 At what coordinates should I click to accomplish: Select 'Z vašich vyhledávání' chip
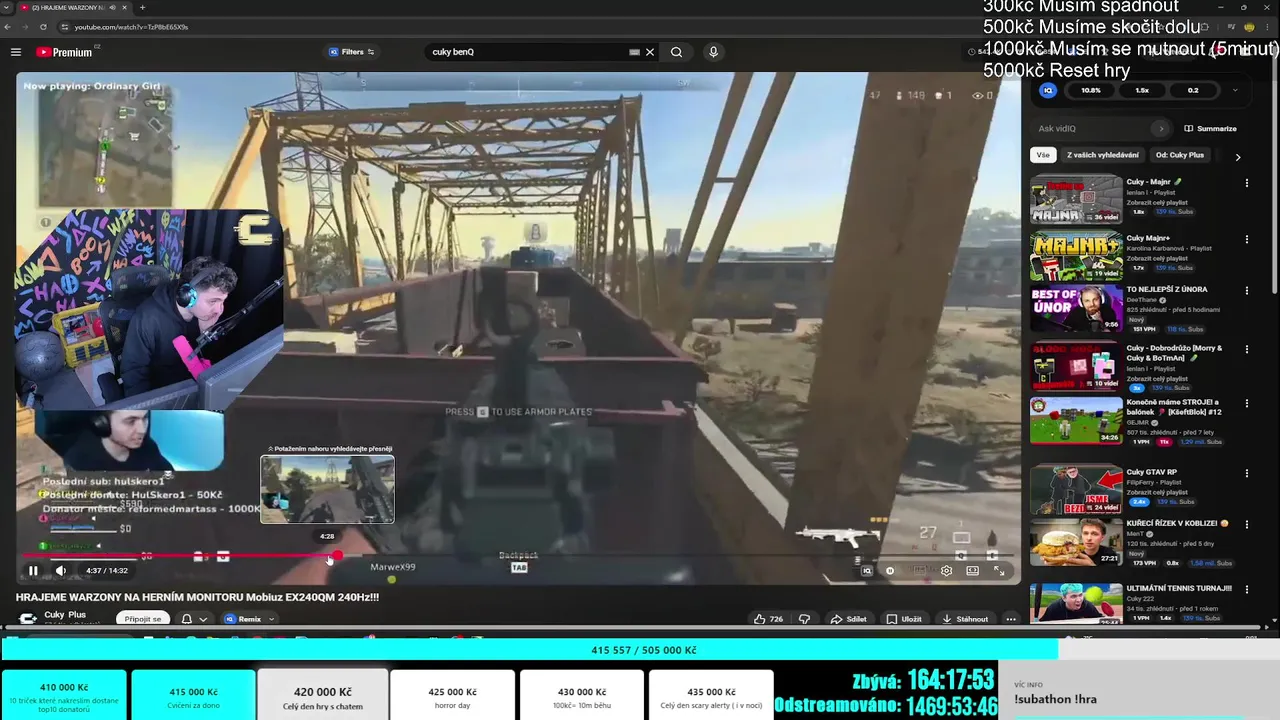point(1103,155)
